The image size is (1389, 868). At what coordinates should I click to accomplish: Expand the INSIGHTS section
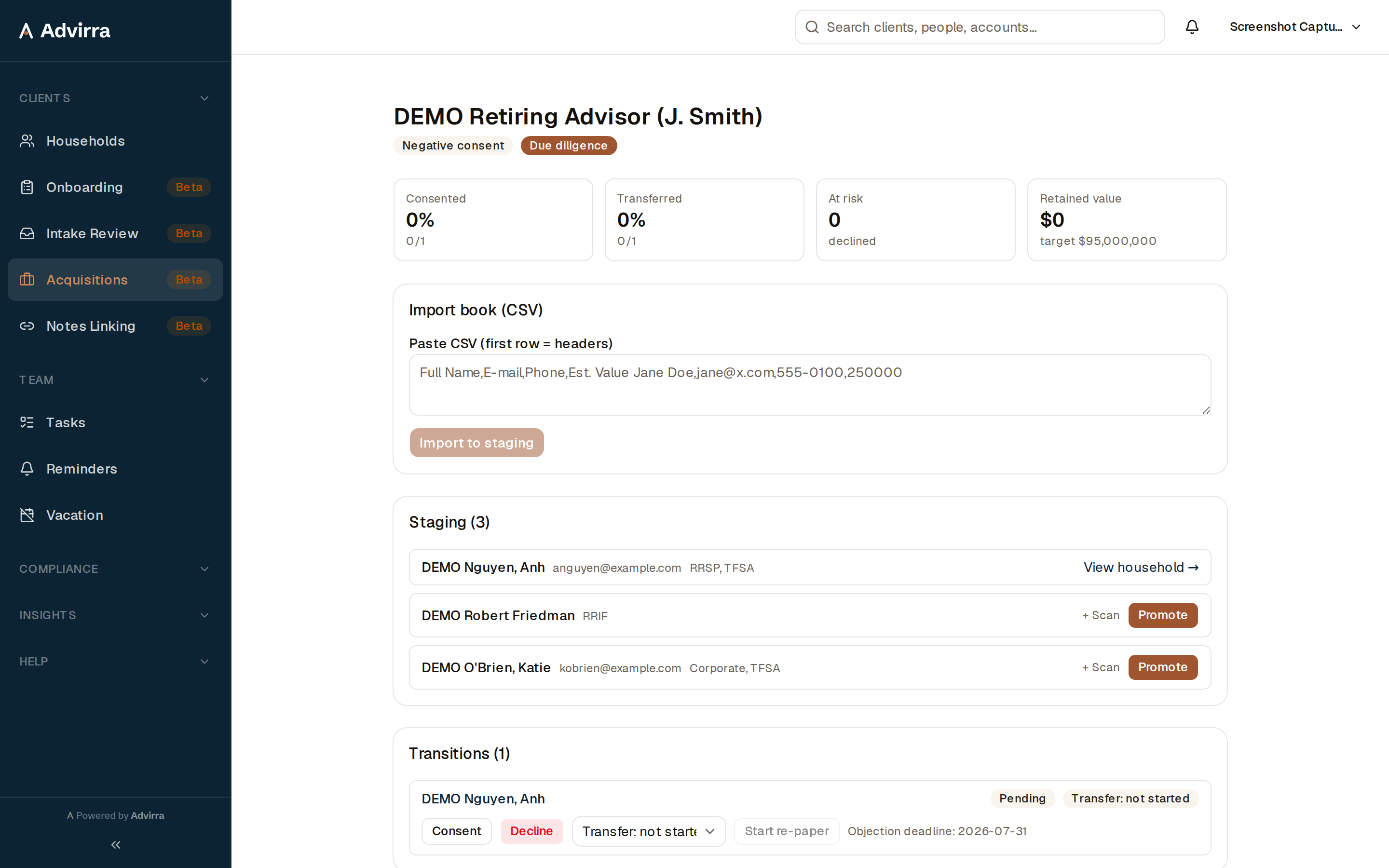[x=115, y=615]
